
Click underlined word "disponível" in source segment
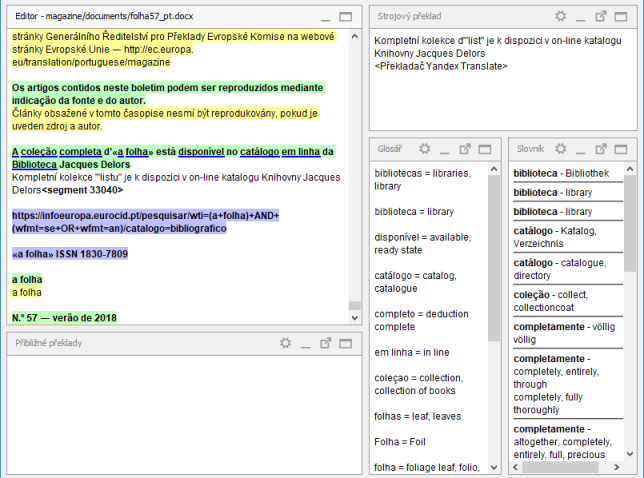[201, 152]
